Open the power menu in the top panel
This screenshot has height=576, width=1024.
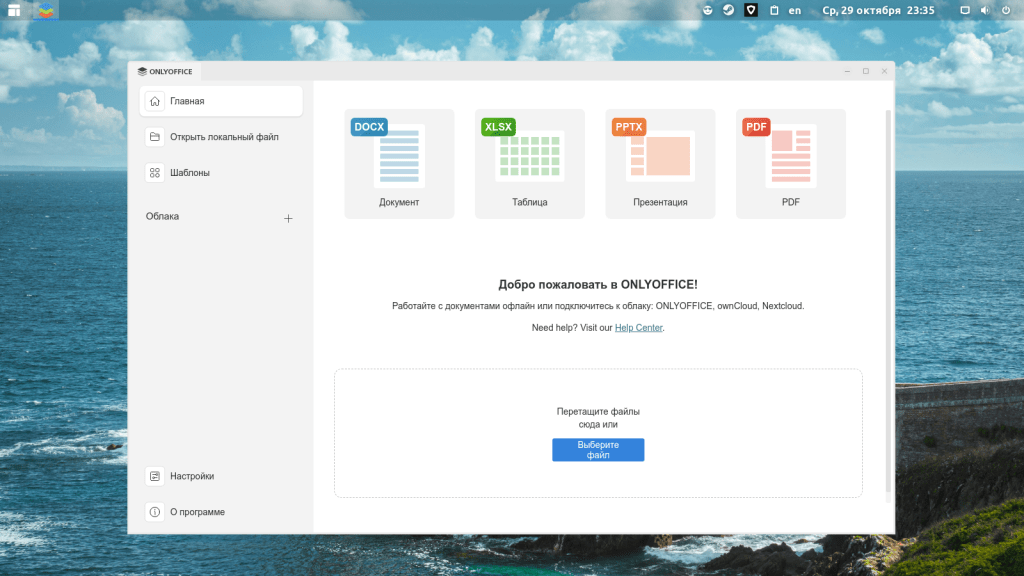[x=1005, y=10]
